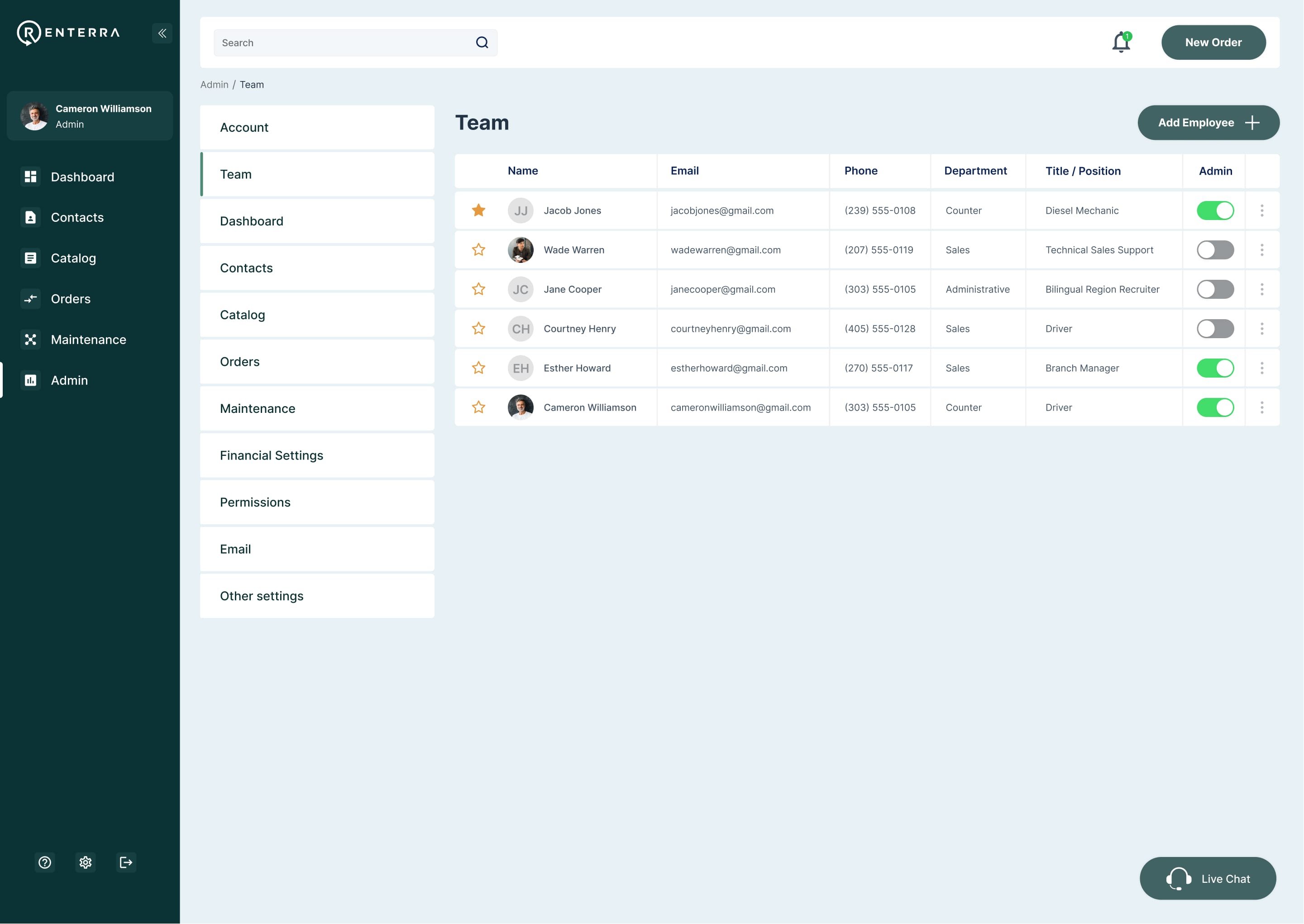Star Jane Cooper as favorite

coord(478,289)
